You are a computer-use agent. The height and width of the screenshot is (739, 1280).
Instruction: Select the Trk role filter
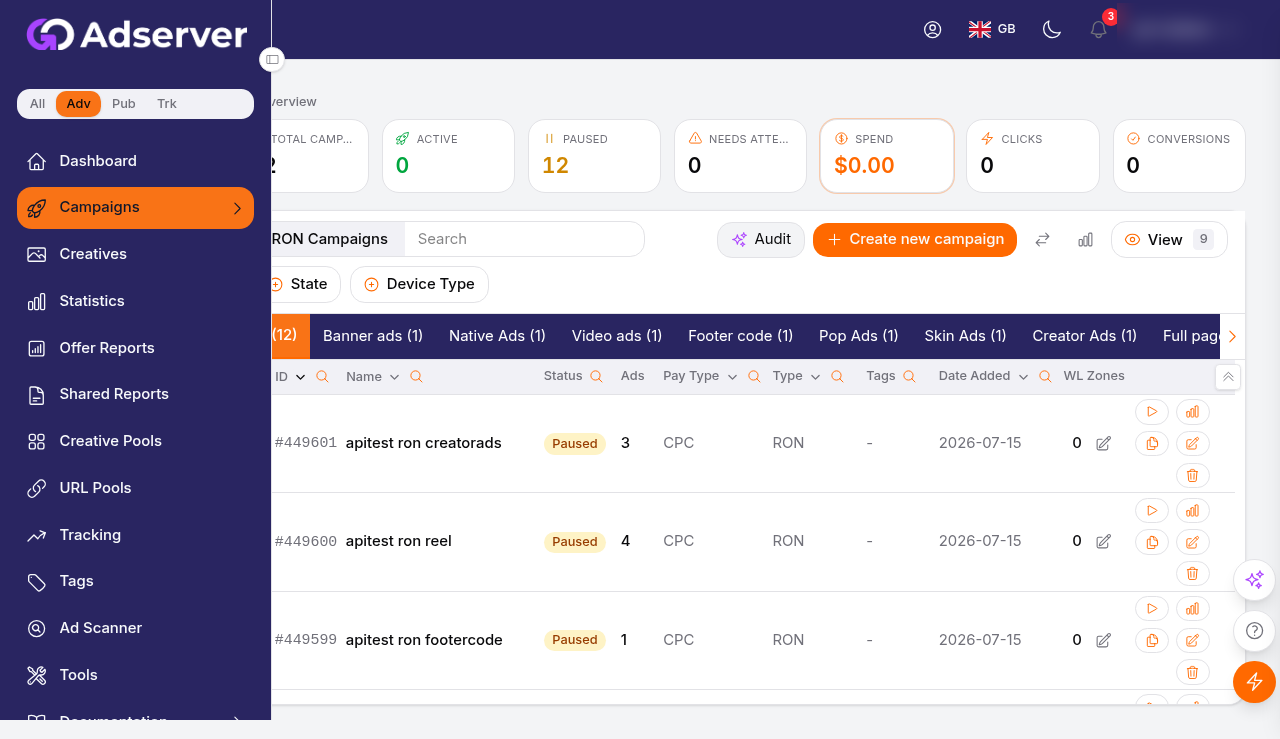[167, 104]
